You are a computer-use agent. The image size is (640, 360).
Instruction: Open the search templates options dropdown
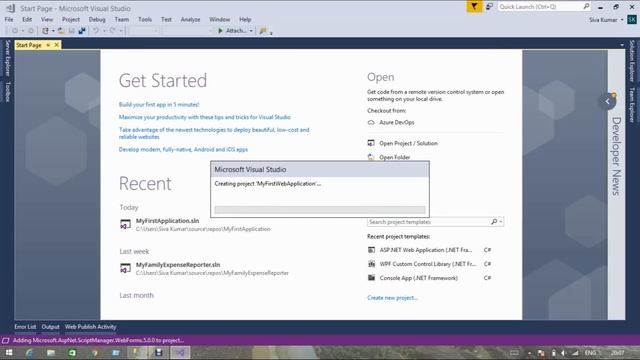coord(501,222)
